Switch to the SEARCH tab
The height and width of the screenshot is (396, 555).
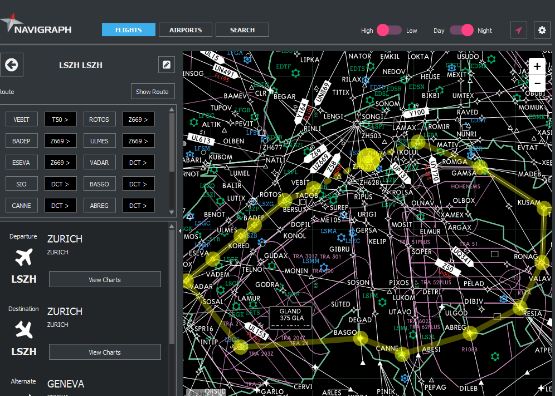point(242,30)
